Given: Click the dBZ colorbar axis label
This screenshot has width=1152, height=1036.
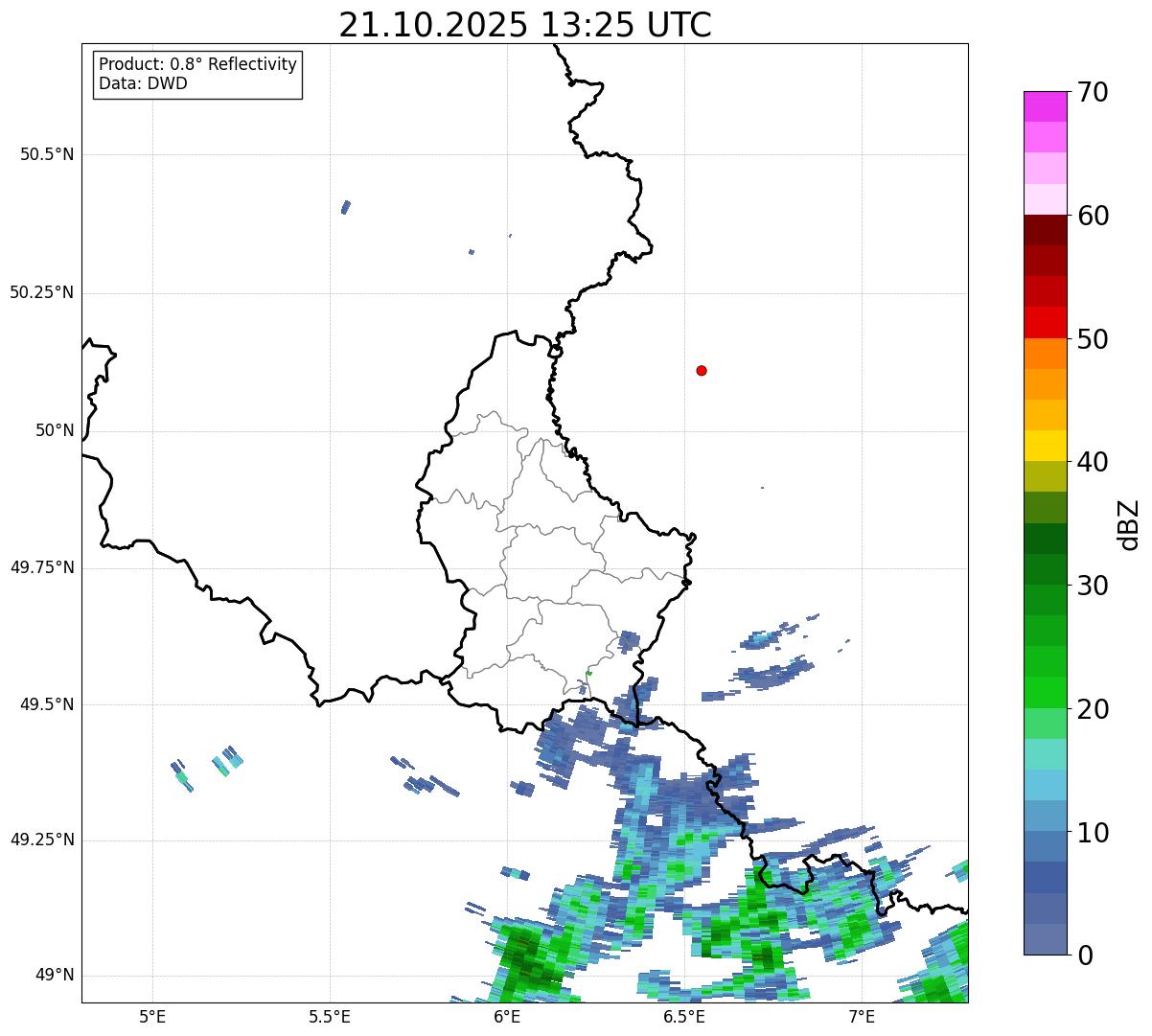Looking at the screenshot, I should coord(1129,523).
